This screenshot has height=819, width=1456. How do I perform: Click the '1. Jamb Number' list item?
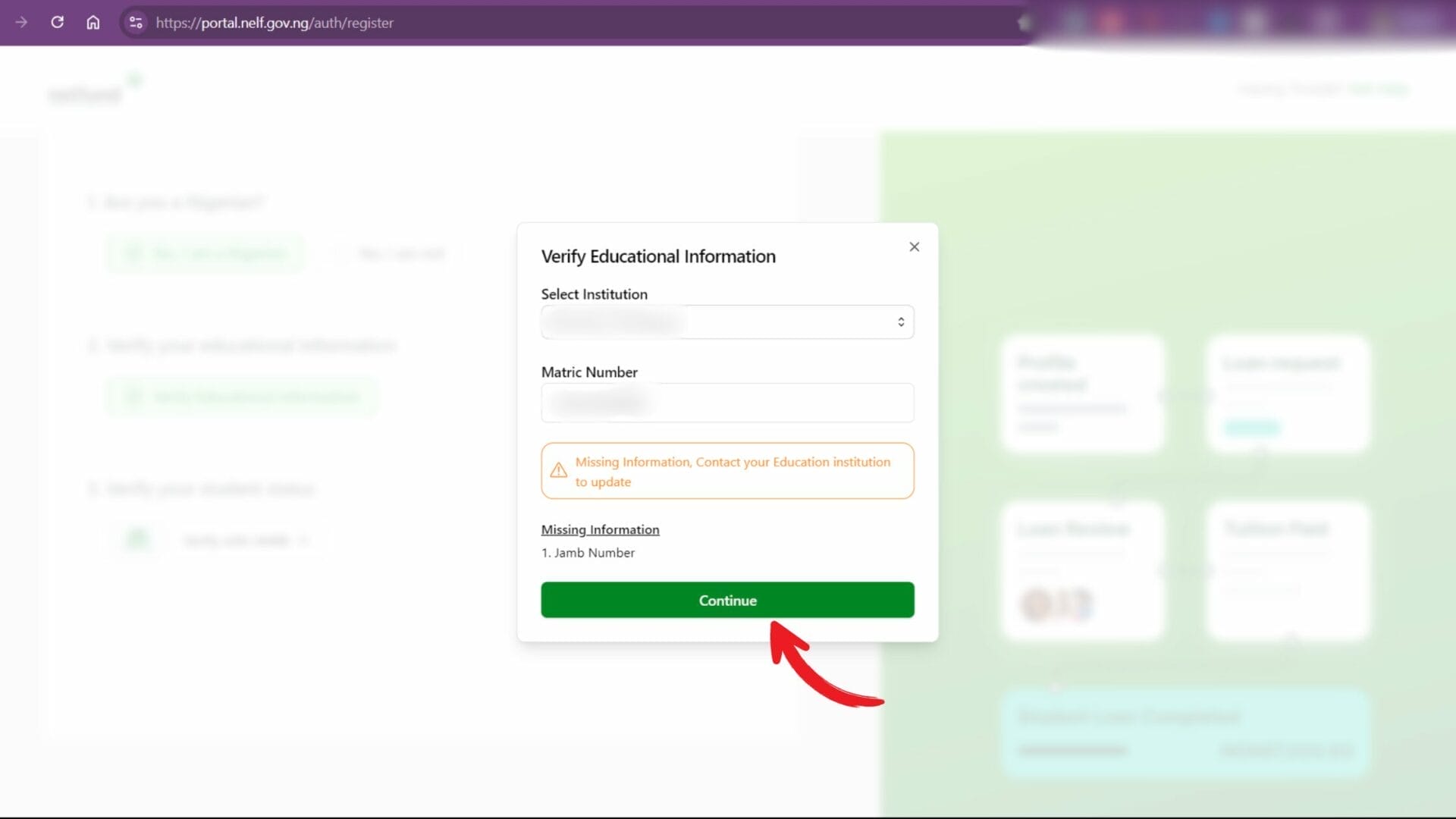point(588,552)
